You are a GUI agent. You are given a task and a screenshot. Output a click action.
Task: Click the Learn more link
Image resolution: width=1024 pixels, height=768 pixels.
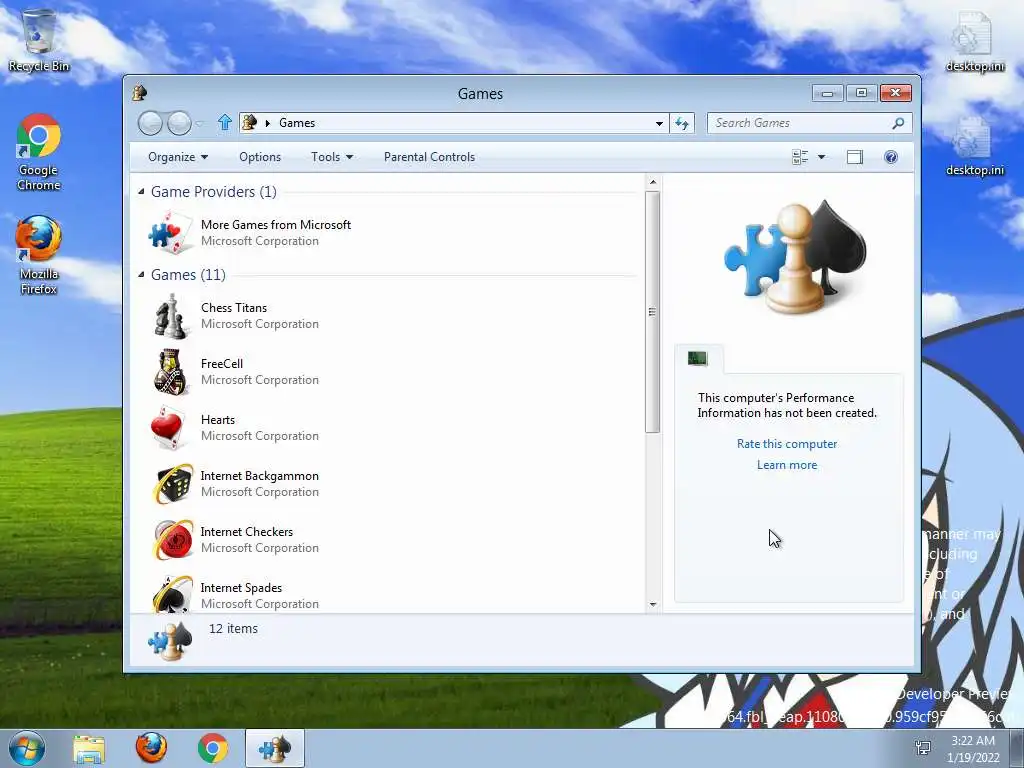[787, 464]
